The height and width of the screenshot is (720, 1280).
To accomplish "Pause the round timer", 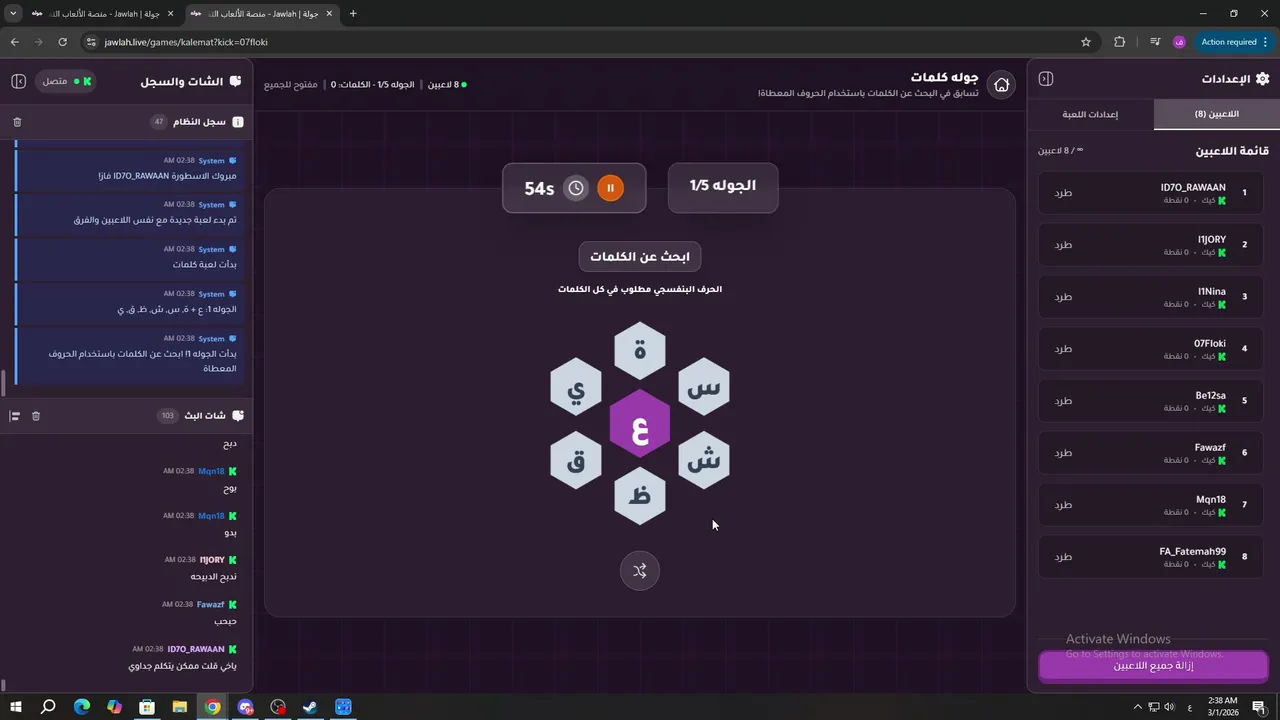I will [610, 188].
